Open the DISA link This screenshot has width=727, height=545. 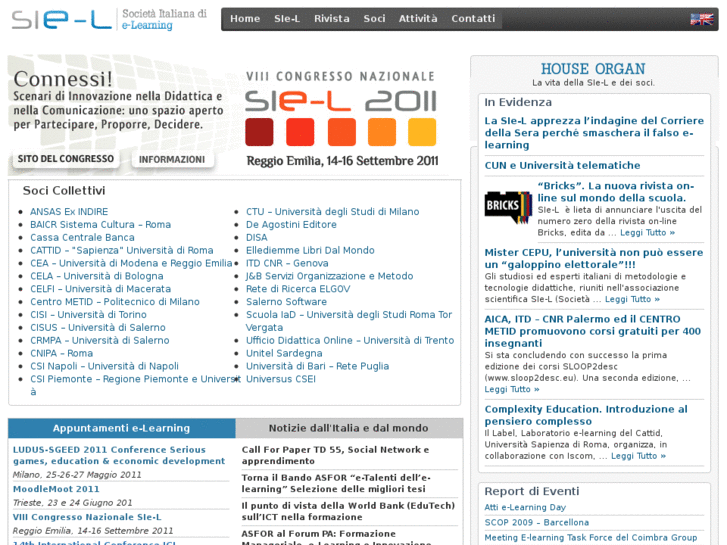[x=256, y=237]
